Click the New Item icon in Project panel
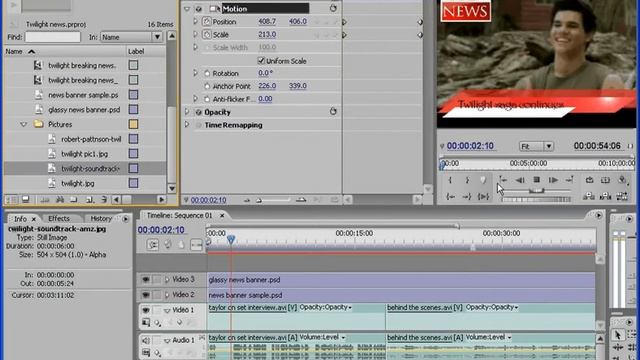The height and width of the screenshot is (360, 640). click(89, 200)
